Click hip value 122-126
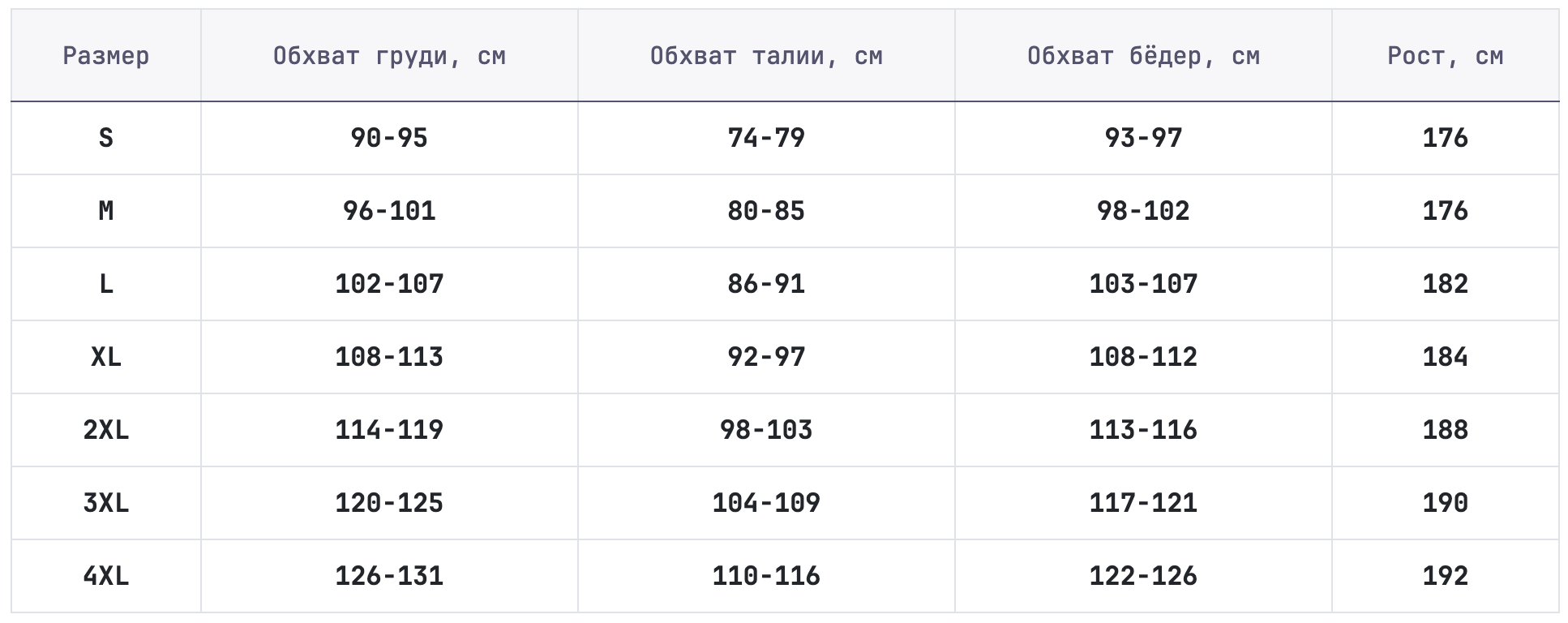Viewport: 1568px width, 623px height. click(1143, 576)
